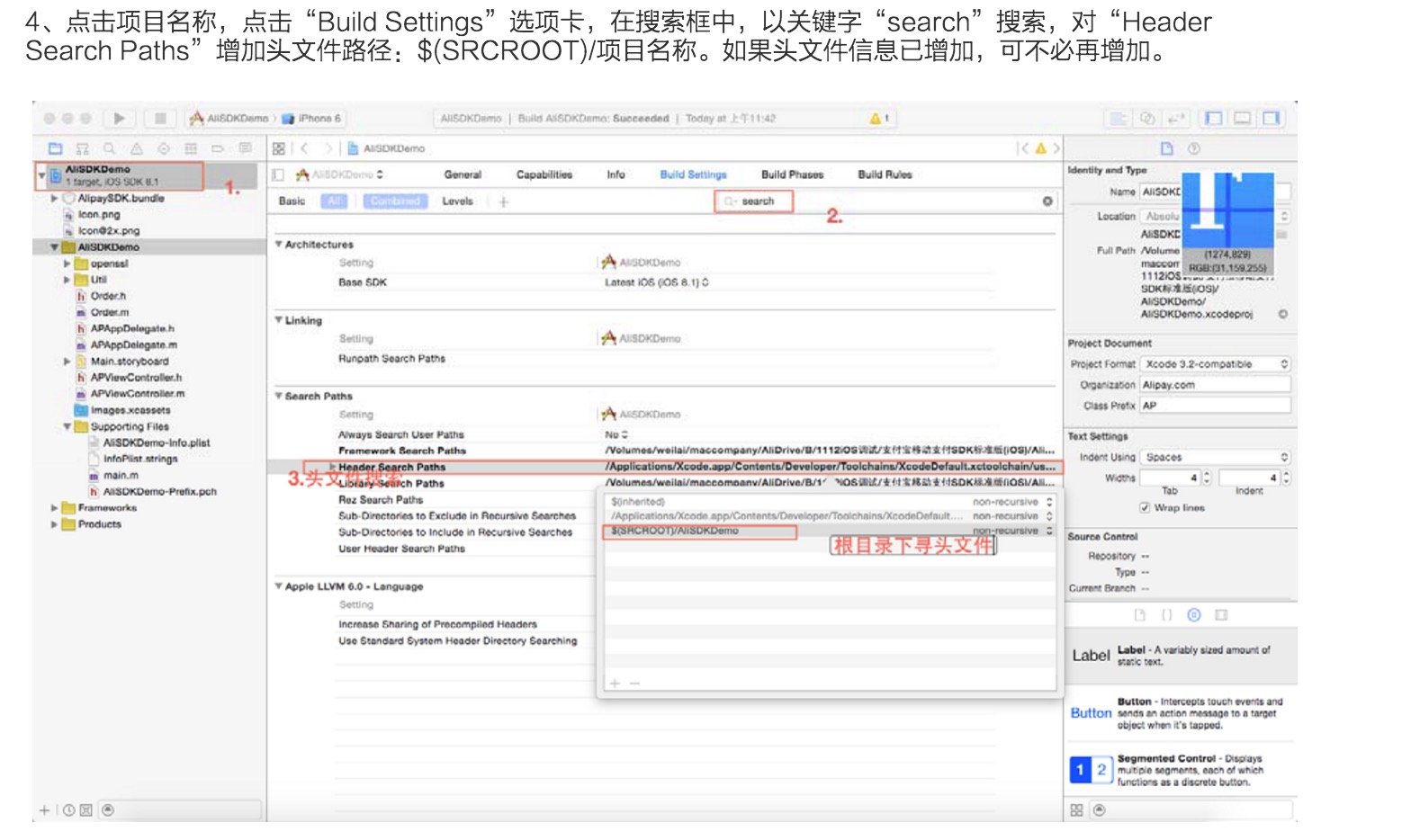
Task: Open the Report navigator speech-bubble icon
Action: pyautogui.click(x=245, y=148)
